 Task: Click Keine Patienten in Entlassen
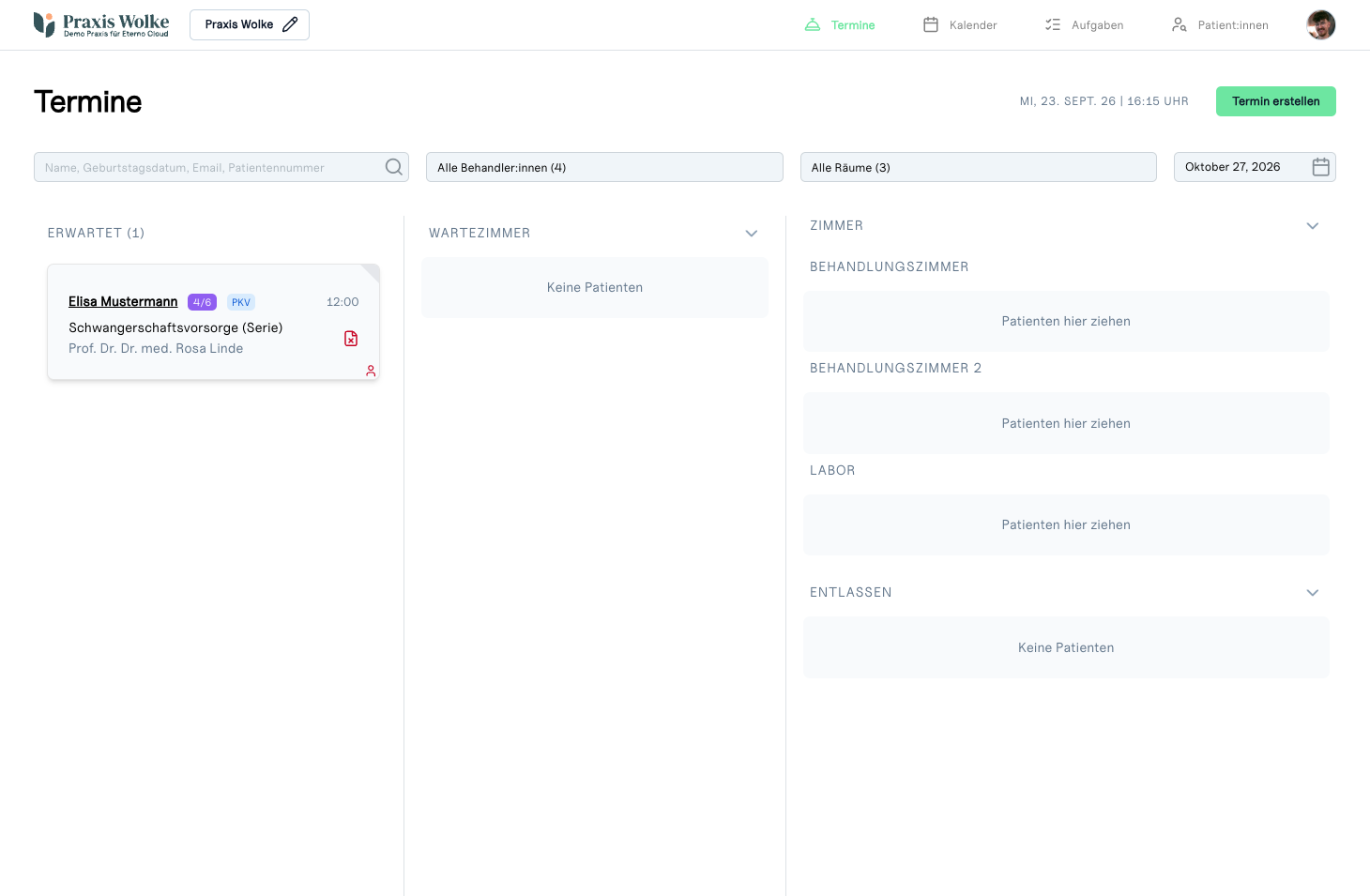click(x=1066, y=647)
